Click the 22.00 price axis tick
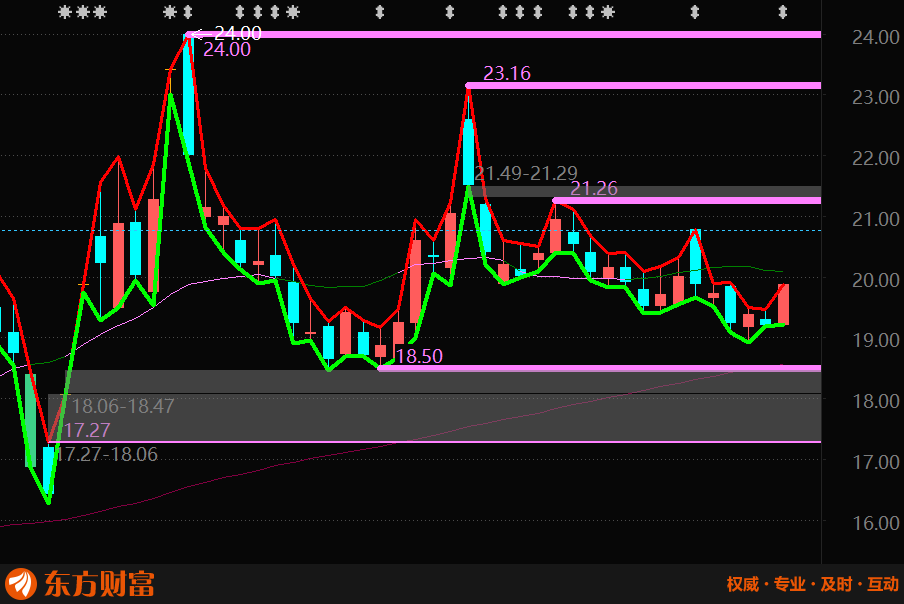 point(876,158)
